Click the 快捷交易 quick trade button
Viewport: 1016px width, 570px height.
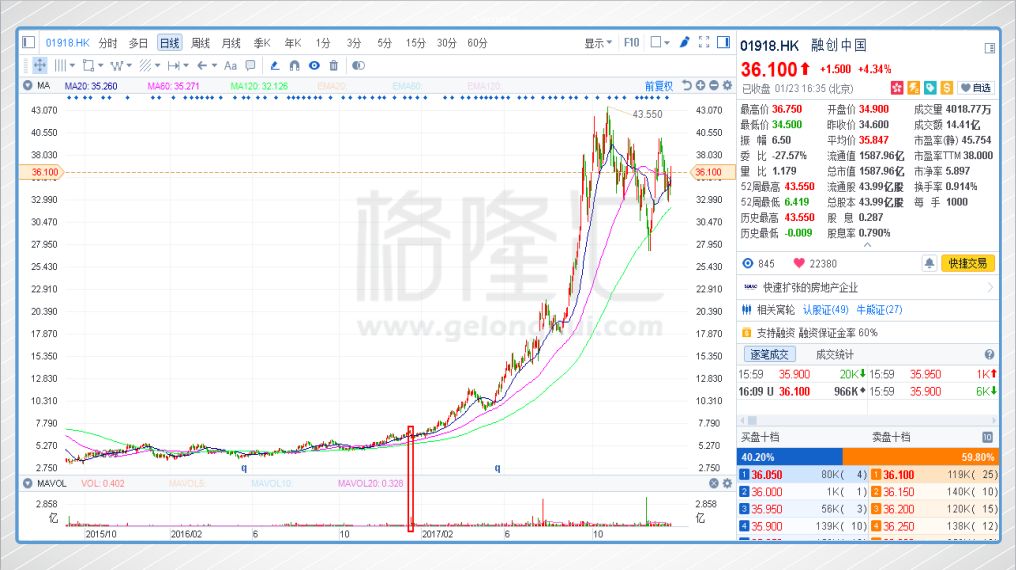pyautogui.click(x=967, y=263)
